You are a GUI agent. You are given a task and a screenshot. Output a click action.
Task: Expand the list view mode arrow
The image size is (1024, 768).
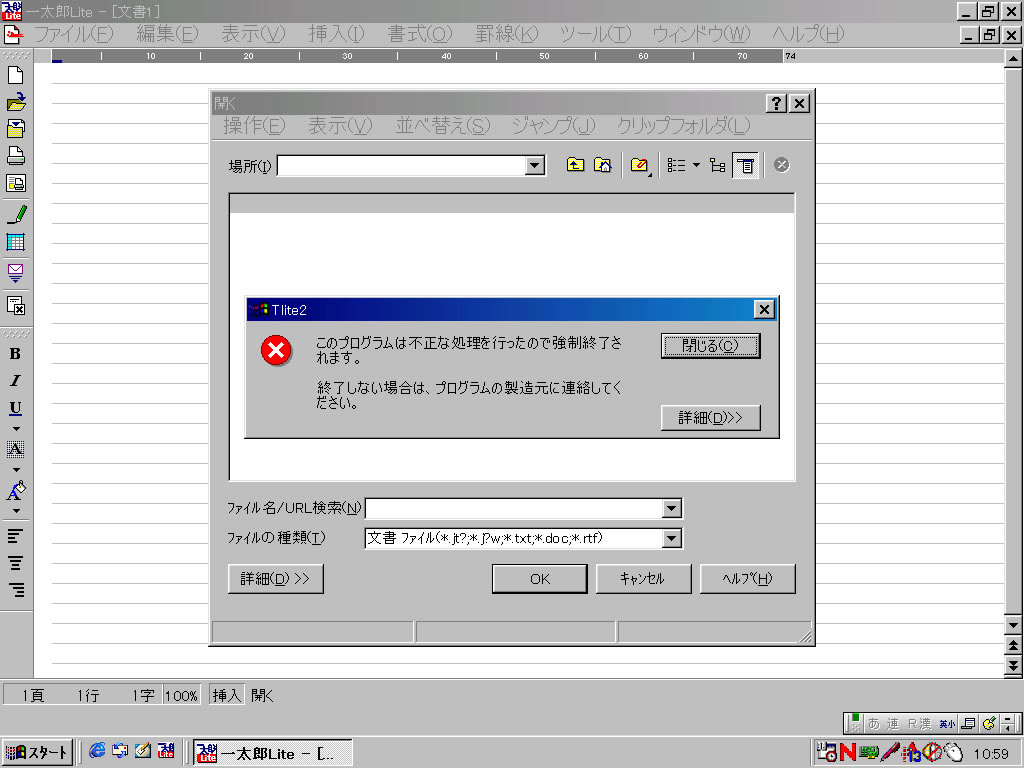click(696, 165)
